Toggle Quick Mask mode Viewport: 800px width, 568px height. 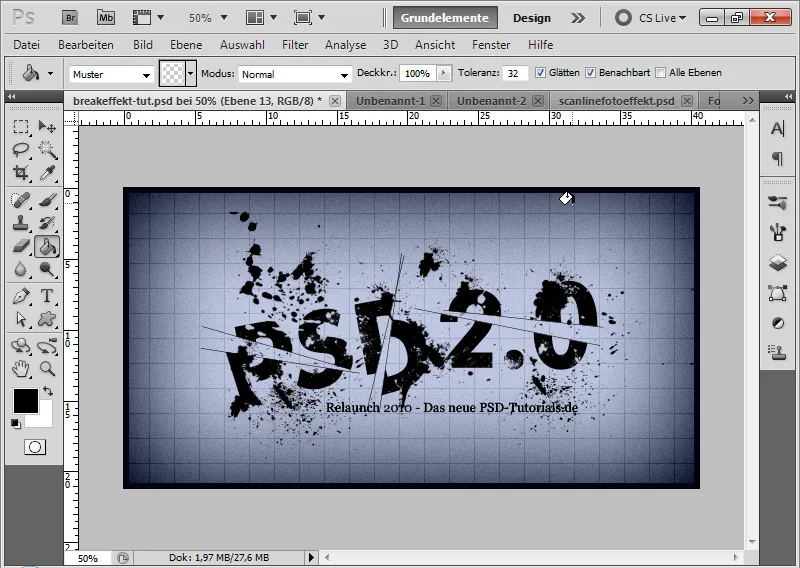click(x=35, y=447)
